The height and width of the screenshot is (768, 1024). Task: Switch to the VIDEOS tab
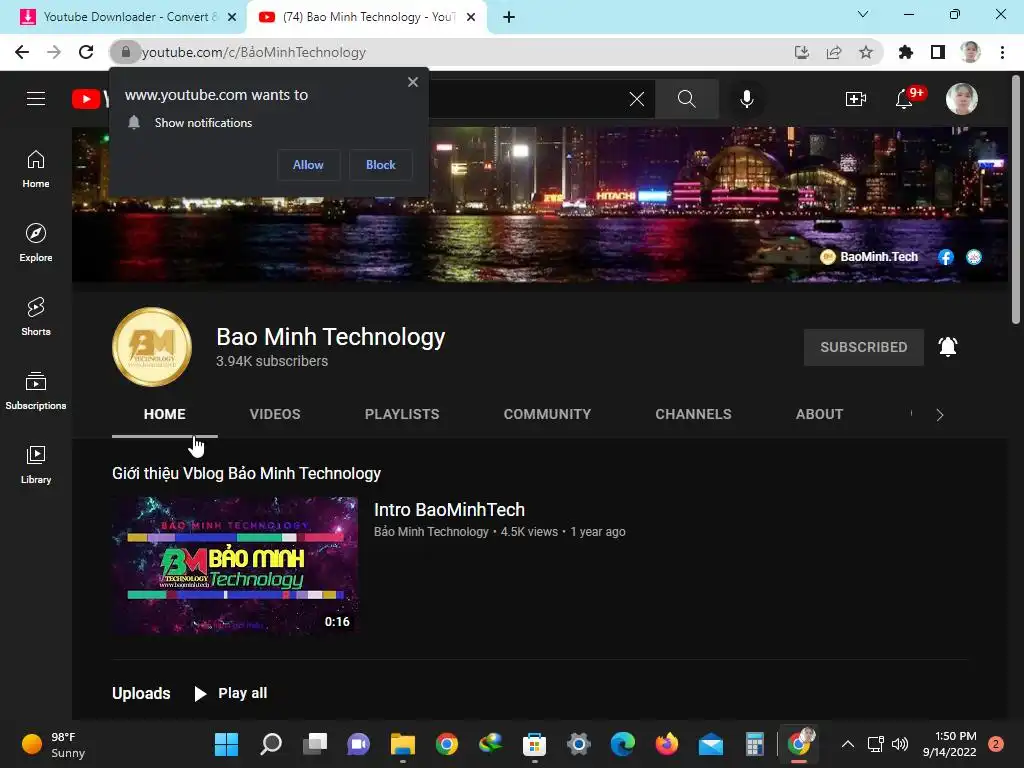(x=275, y=414)
